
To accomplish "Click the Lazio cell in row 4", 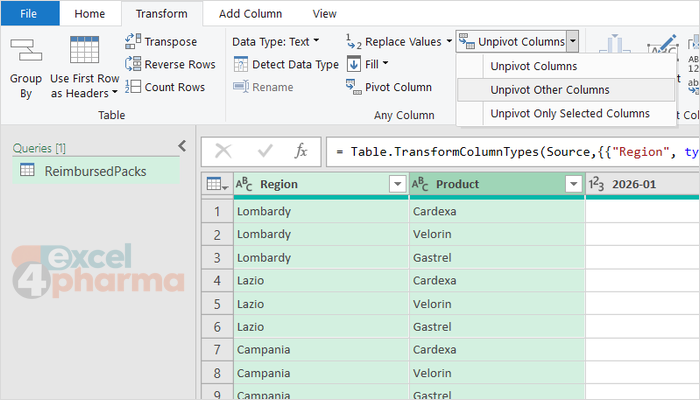I will point(321,280).
